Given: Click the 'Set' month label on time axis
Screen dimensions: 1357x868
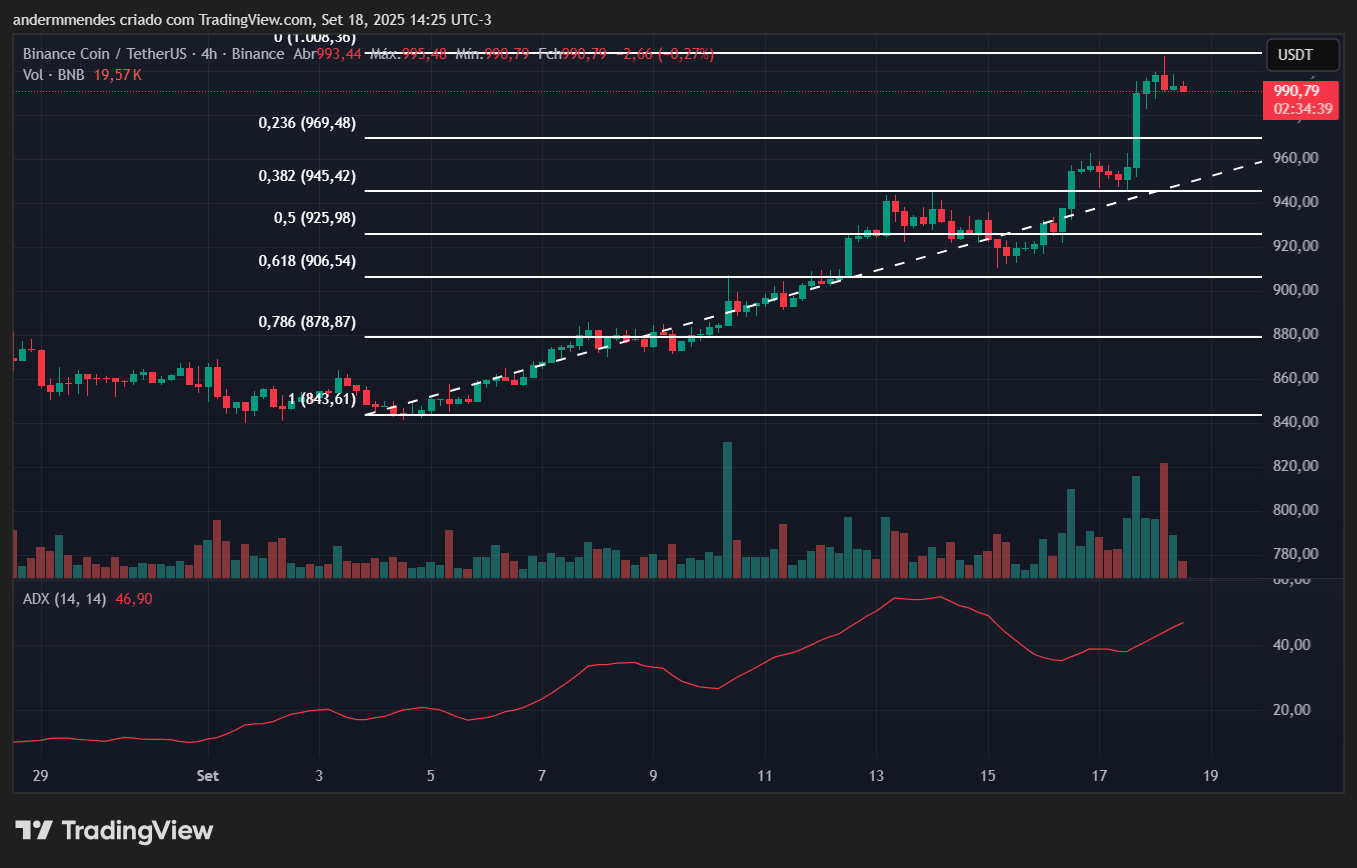Looking at the screenshot, I should (208, 775).
